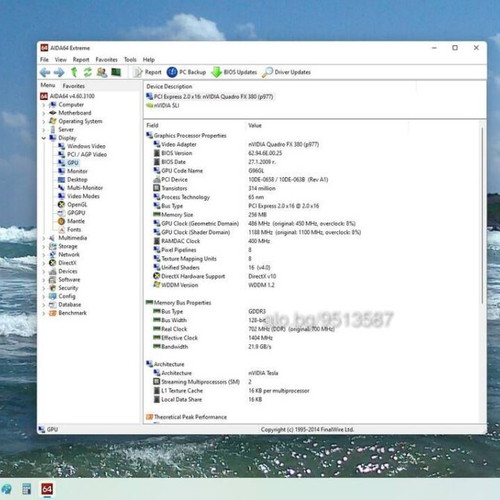Click the Forward navigation arrow icon

59,72
